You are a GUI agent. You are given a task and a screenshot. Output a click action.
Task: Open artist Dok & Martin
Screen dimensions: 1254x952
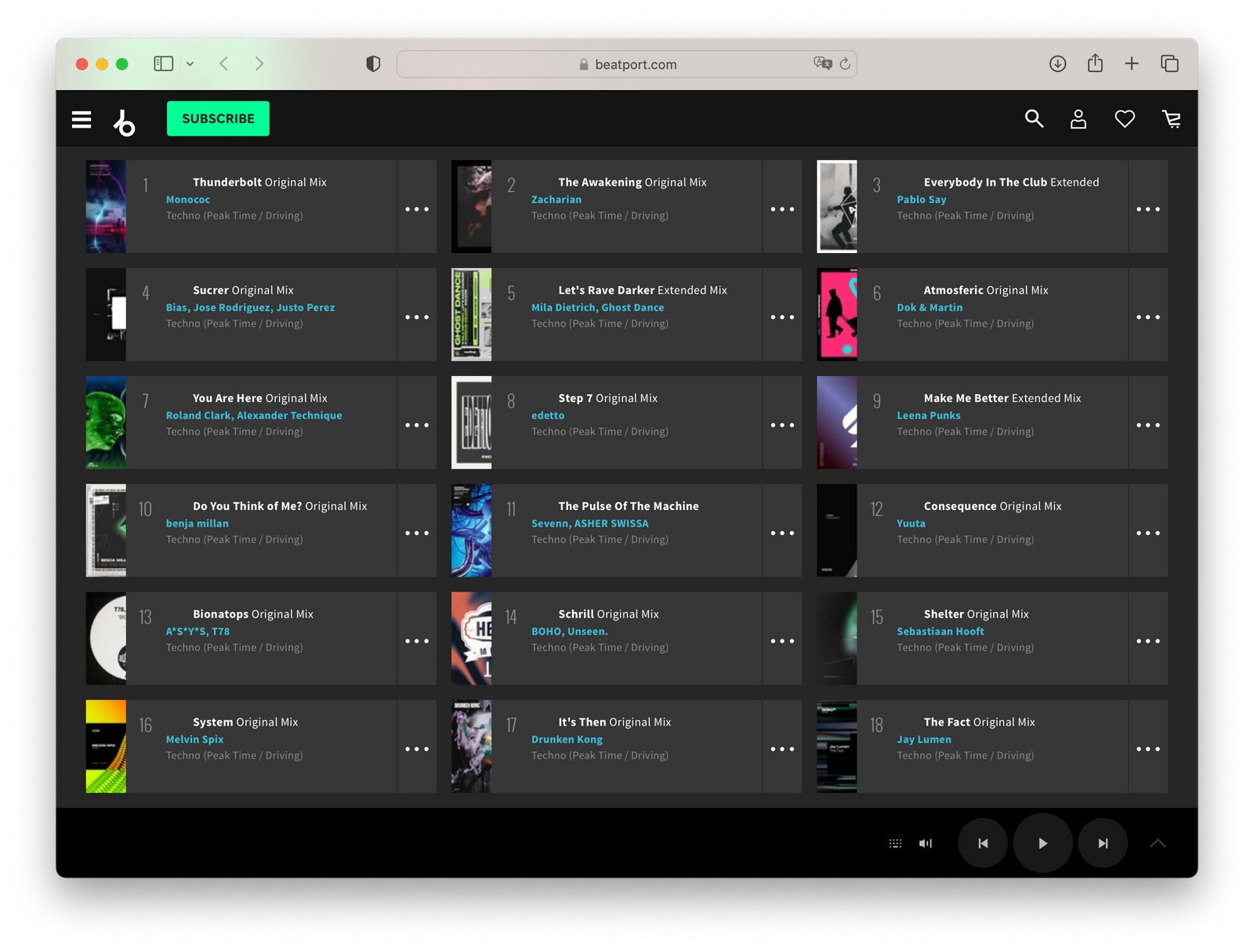point(930,308)
